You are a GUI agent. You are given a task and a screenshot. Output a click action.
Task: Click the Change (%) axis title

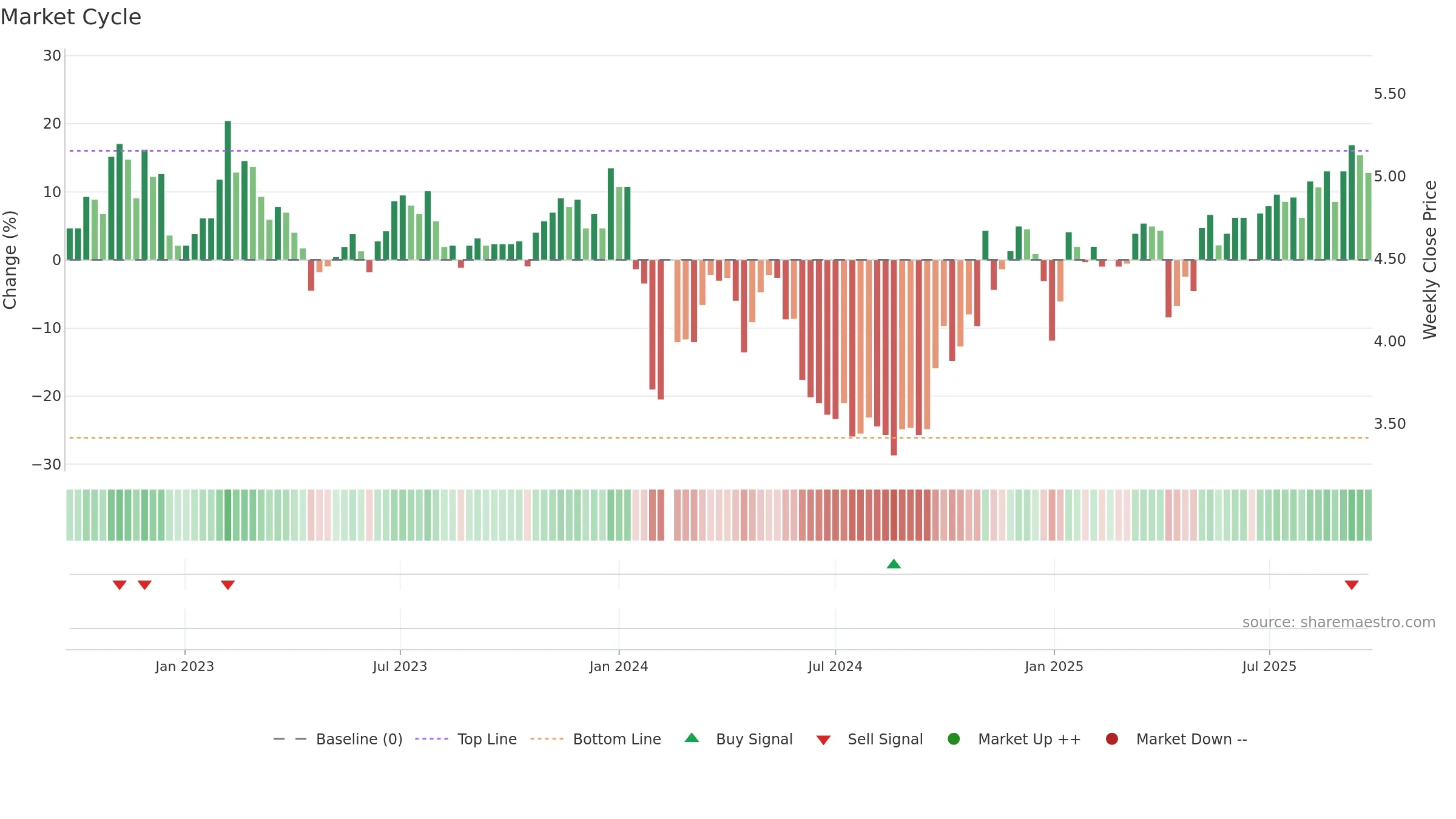pyautogui.click(x=10, y=260)
